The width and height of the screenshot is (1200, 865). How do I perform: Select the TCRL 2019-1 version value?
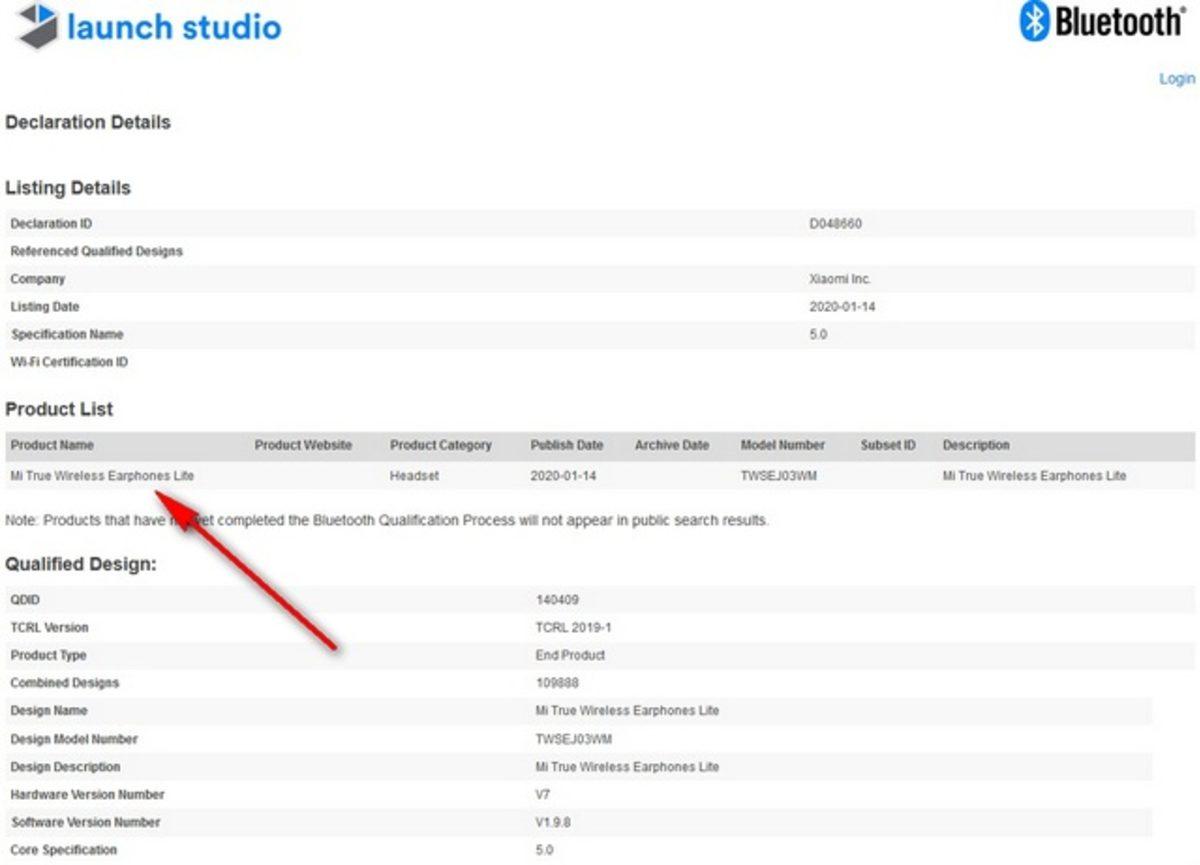(x=573, y=628)
